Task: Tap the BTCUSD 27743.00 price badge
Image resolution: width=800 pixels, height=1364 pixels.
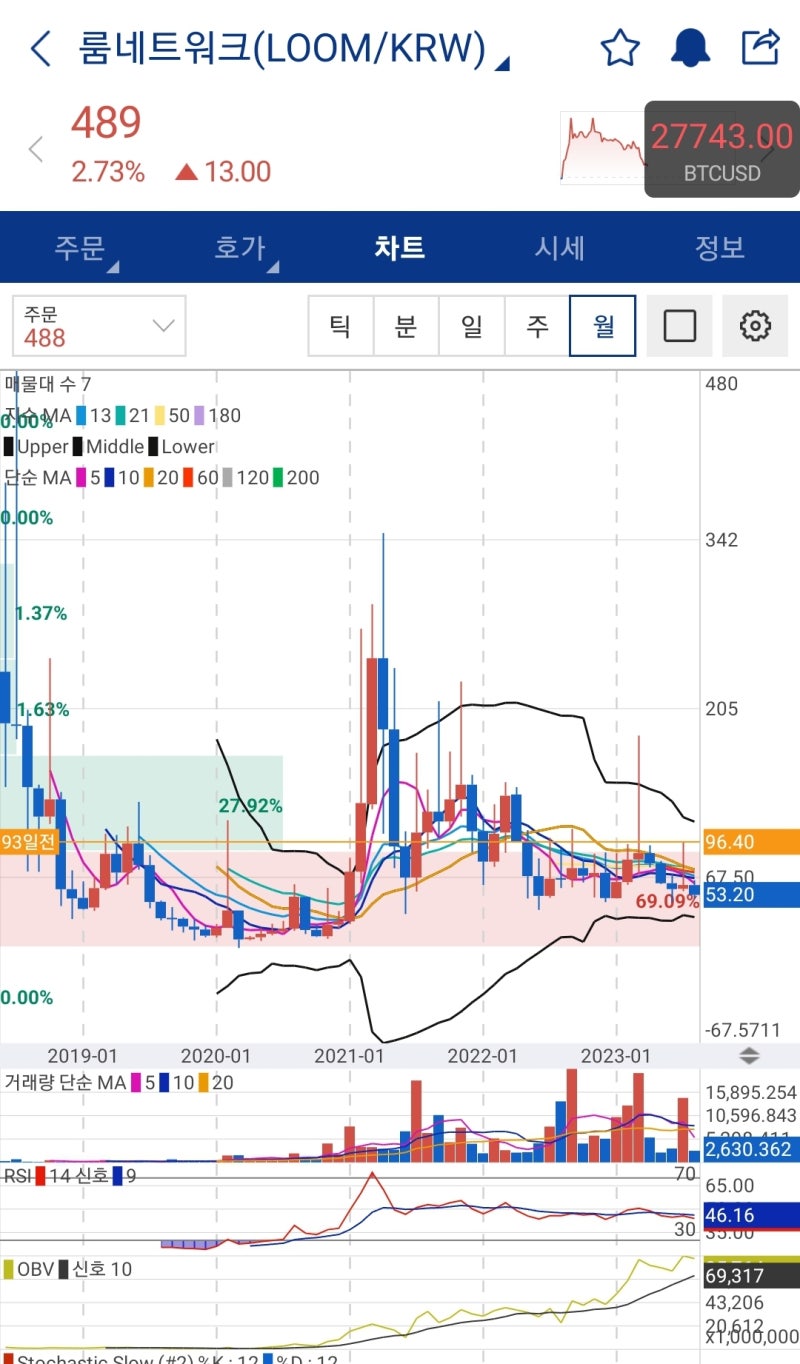Action: pos(722,149)
